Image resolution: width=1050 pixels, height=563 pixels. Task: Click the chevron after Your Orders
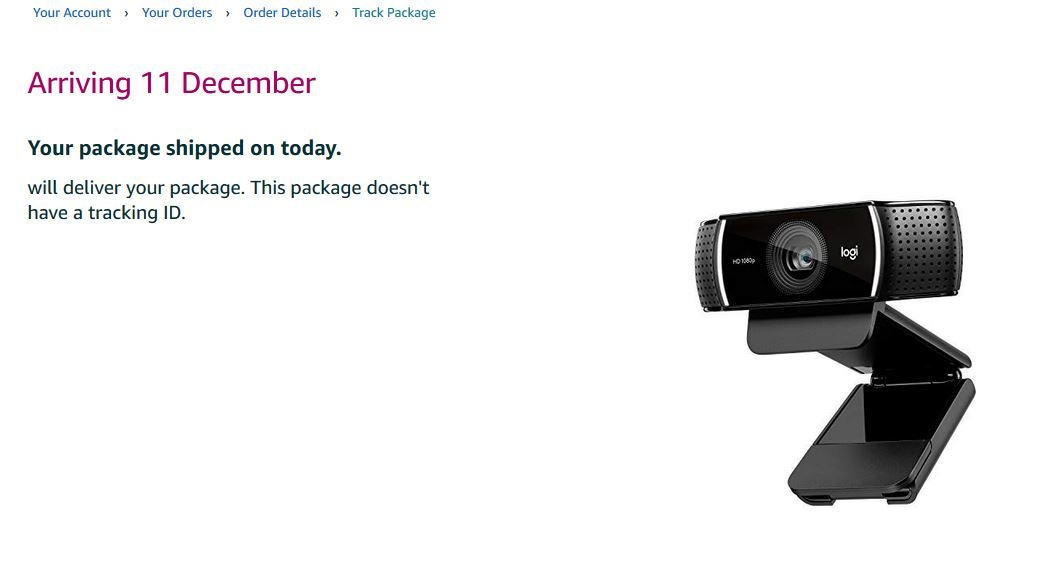(x=228, y=13)
